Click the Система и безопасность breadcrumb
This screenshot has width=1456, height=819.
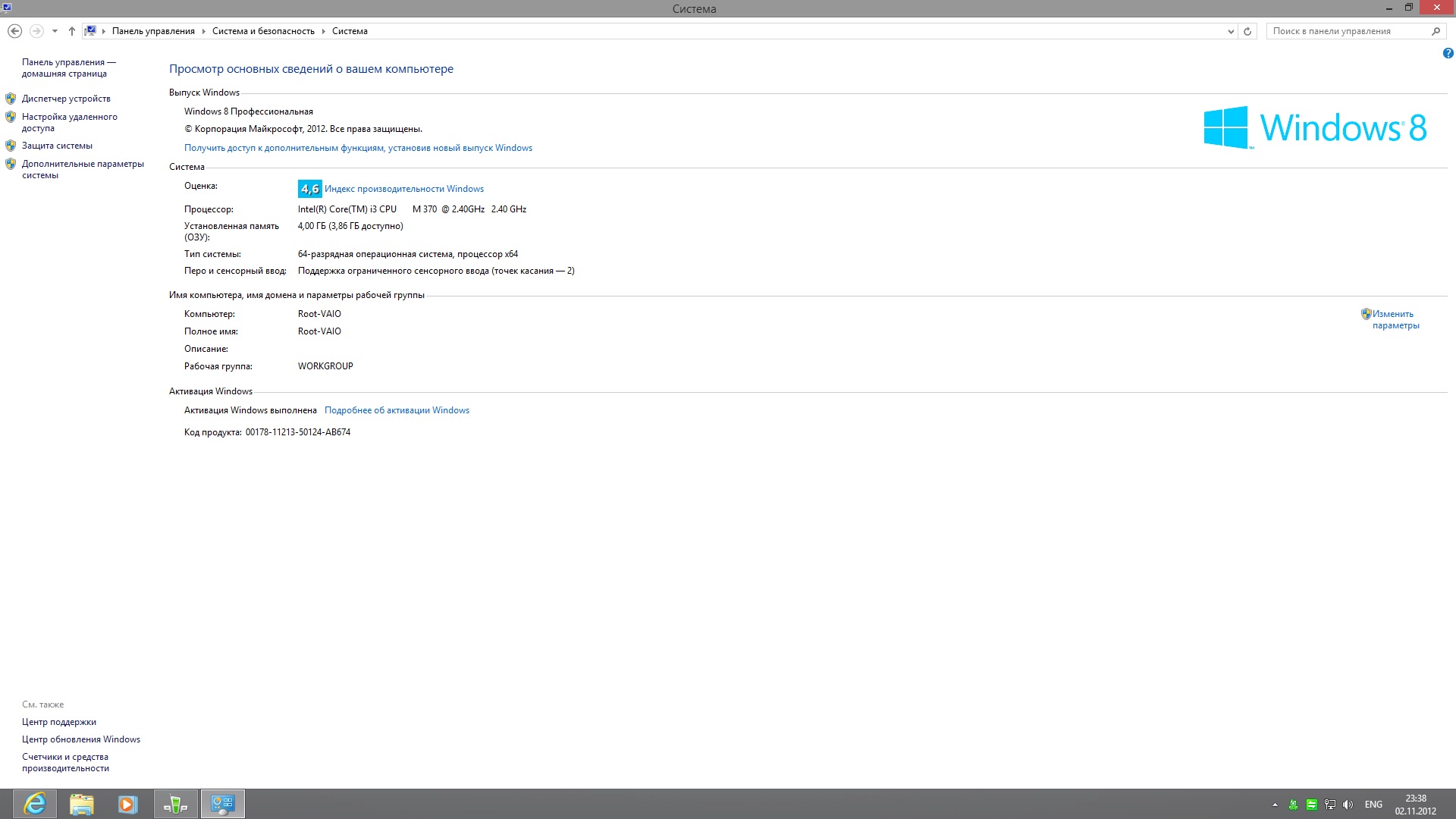(x=263, y=31)
